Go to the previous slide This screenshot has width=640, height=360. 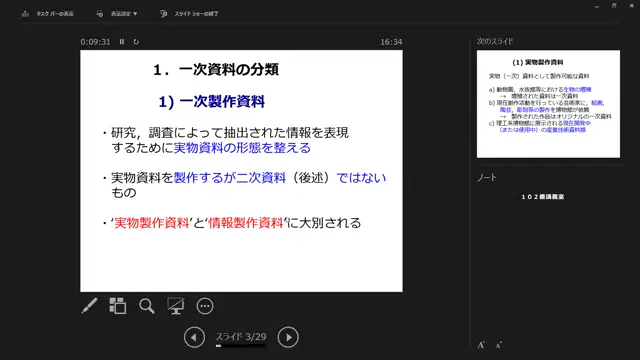point(194,337)
